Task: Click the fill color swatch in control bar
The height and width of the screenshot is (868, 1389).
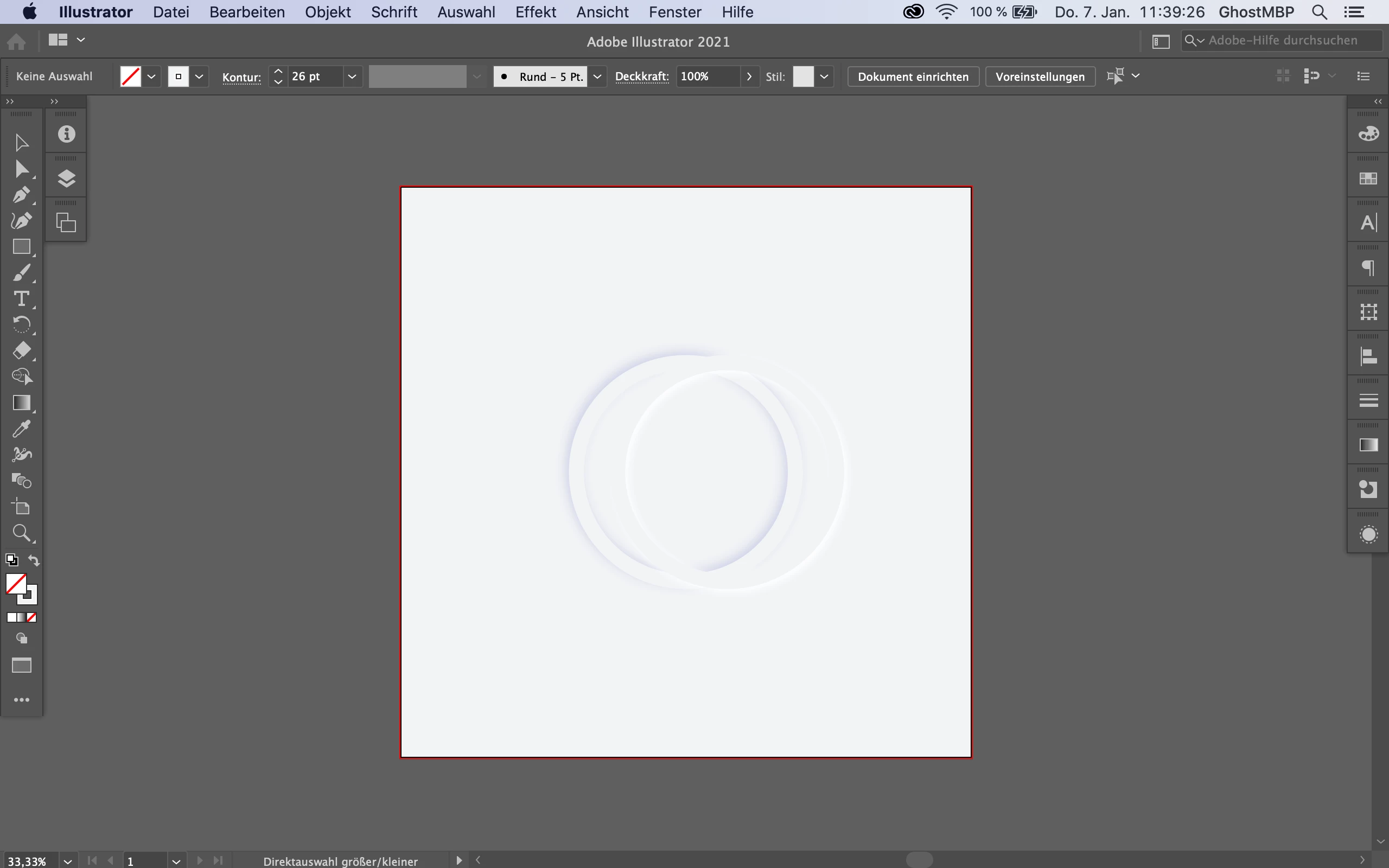Action: click(x=130, y=76)
